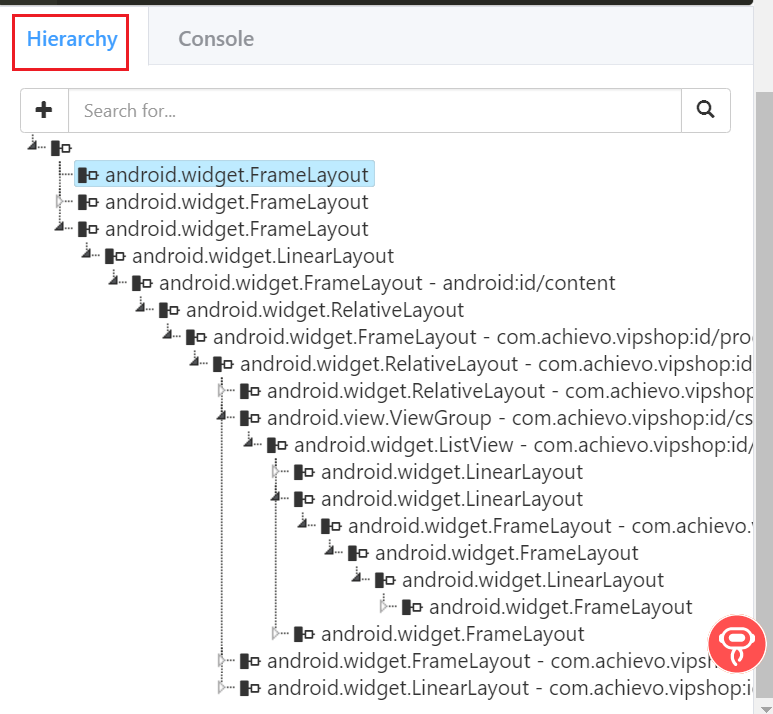773x714 pixels.
Task: Switch to the Hierarchy tab
Action: coord(72,40)
